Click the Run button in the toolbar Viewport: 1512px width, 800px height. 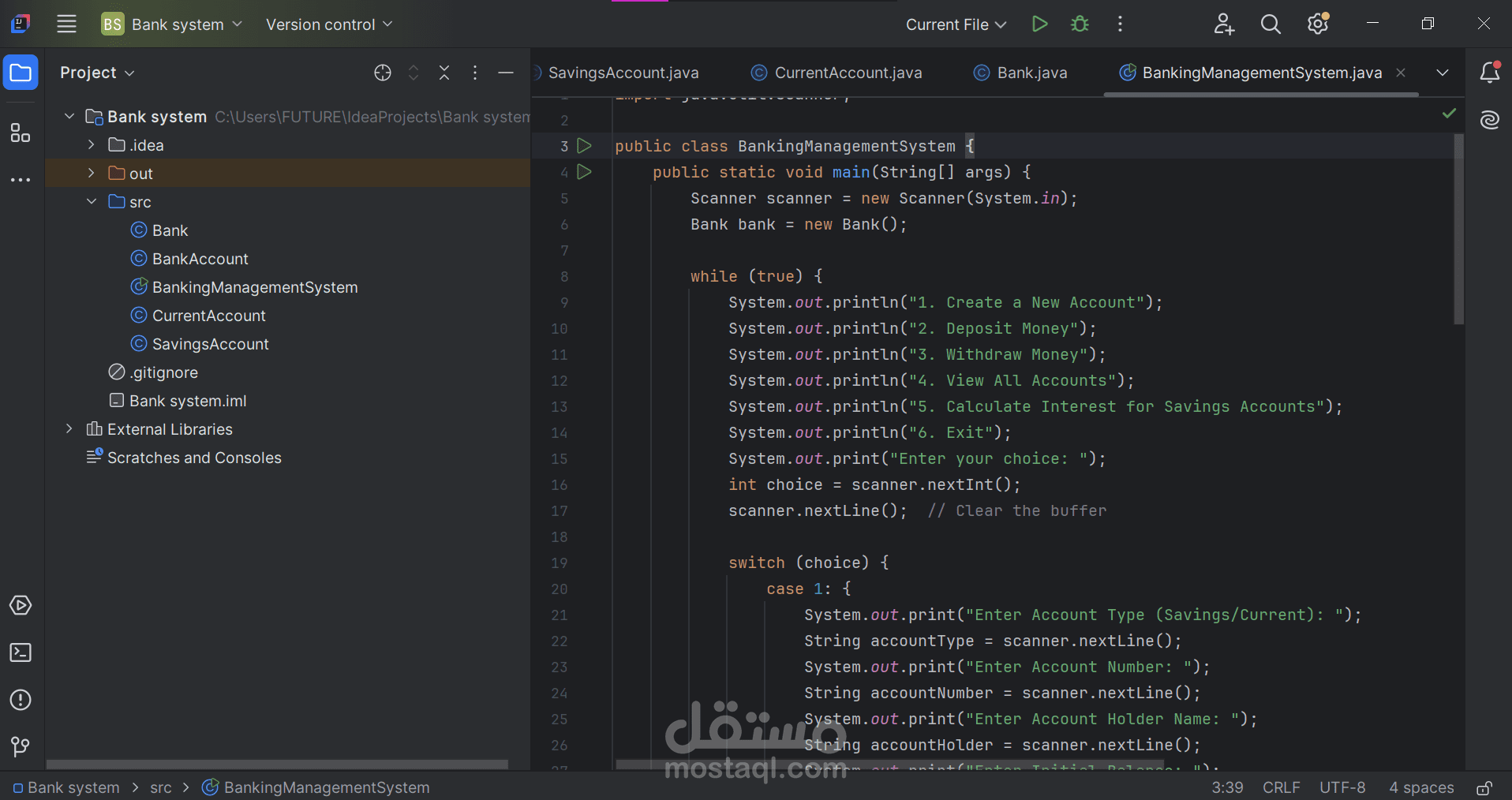click(1040, 24)
